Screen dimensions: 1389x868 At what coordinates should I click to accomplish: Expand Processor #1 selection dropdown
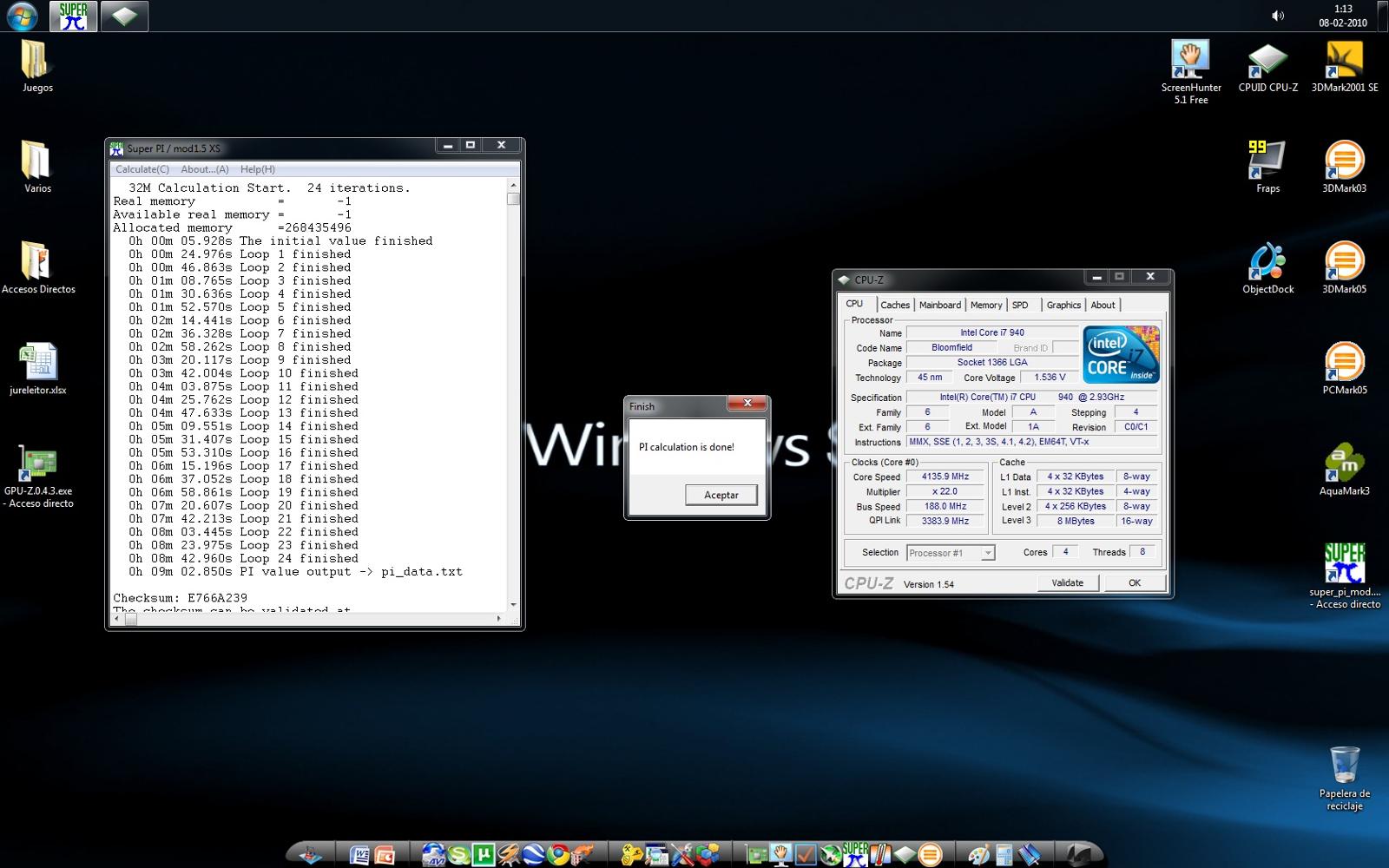[x=987, y=553]
